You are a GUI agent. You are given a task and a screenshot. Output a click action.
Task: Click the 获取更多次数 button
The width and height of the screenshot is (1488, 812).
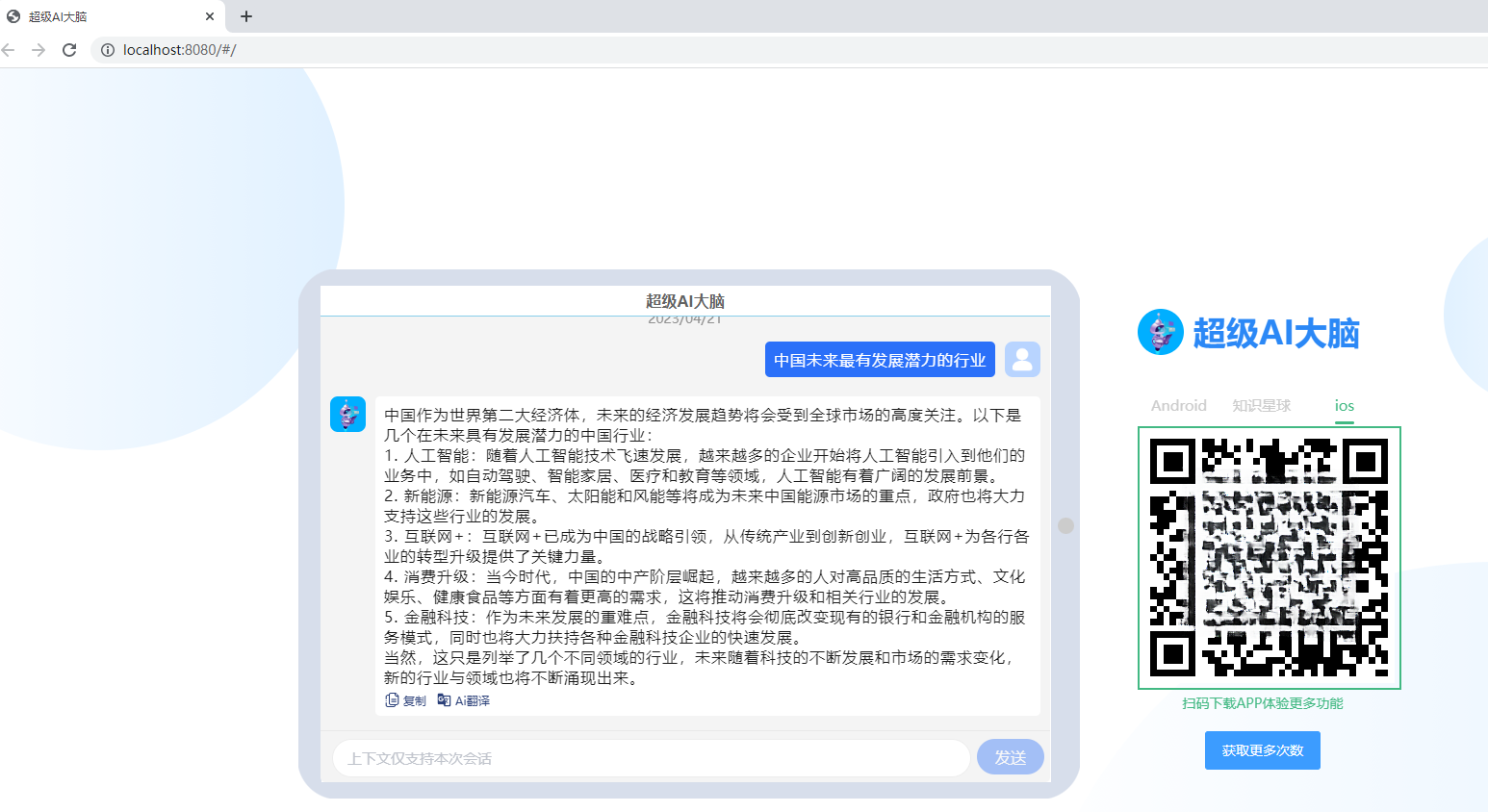[x=1262, y=750]
